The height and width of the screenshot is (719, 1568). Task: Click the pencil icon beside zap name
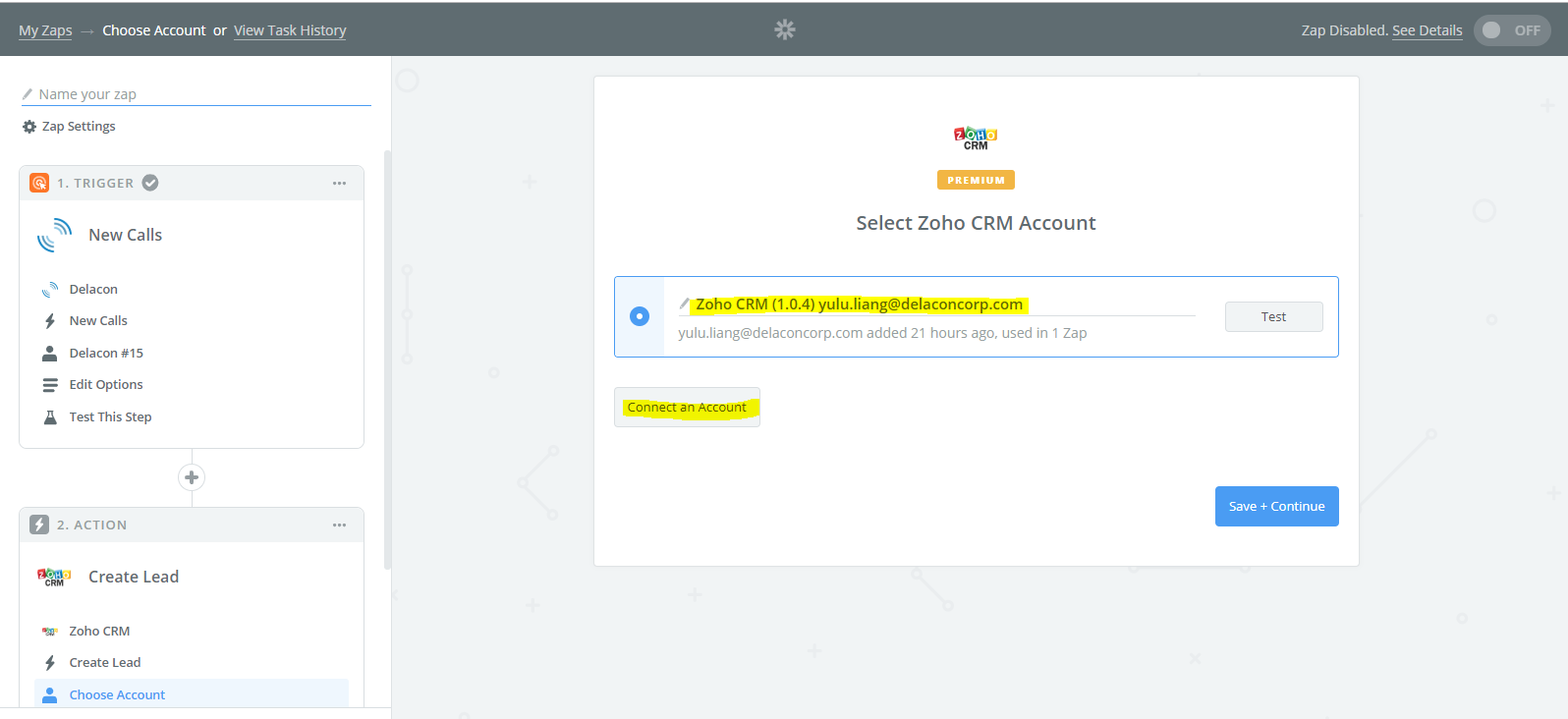[28, 94]
